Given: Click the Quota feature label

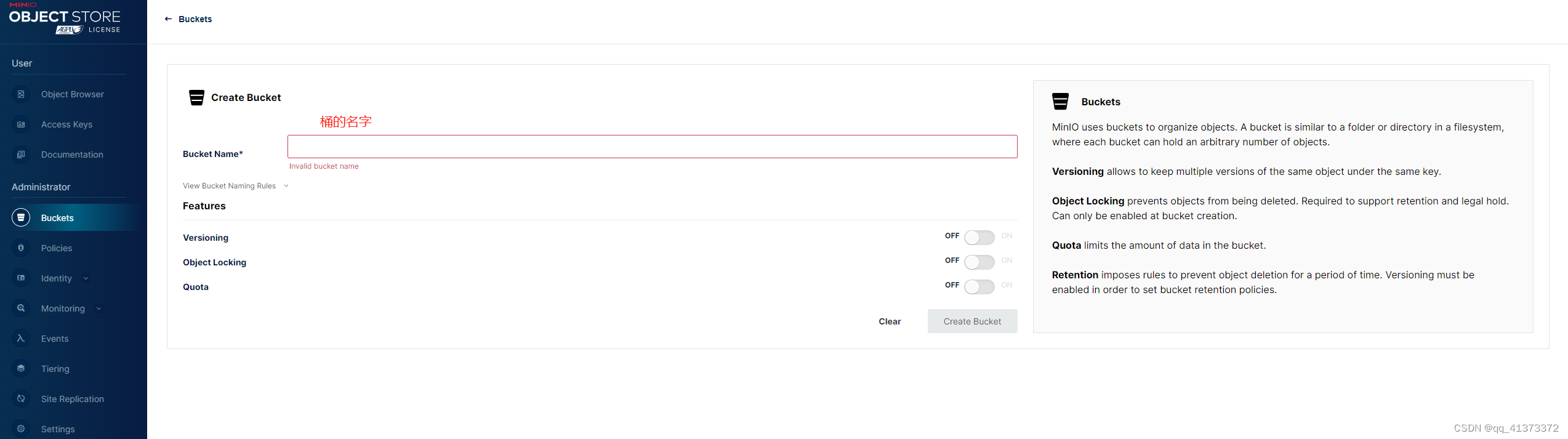Looking at the screenshot, I should tap(196, 287).
